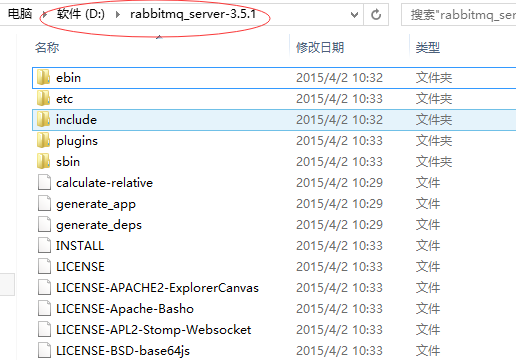Viewport: 516px width, 360px height.
Task: Select the file name calculate-relative
Action: pyautogui.click(x=104, y=183)
